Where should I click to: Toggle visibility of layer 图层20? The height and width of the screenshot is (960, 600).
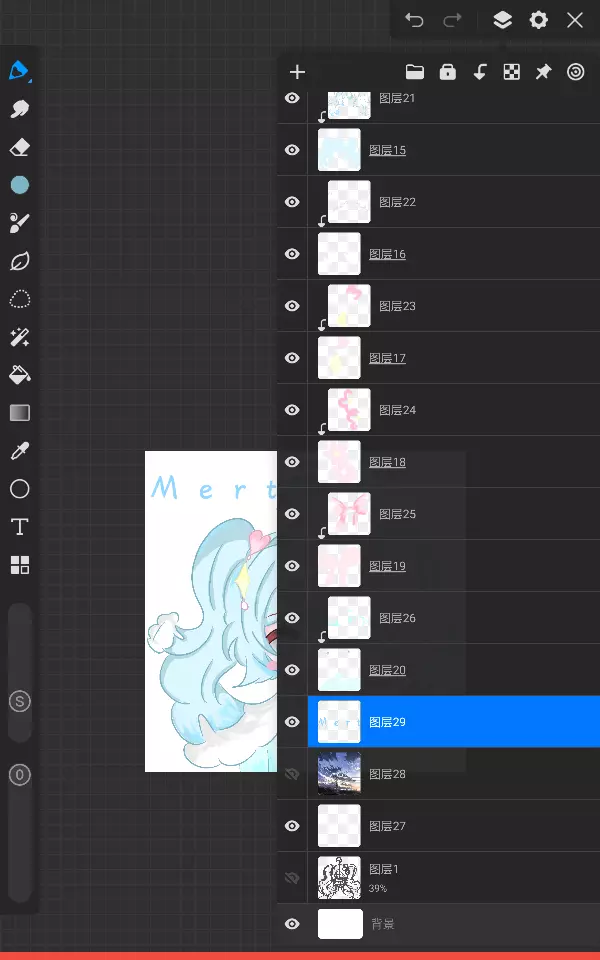tap(292, 670)
